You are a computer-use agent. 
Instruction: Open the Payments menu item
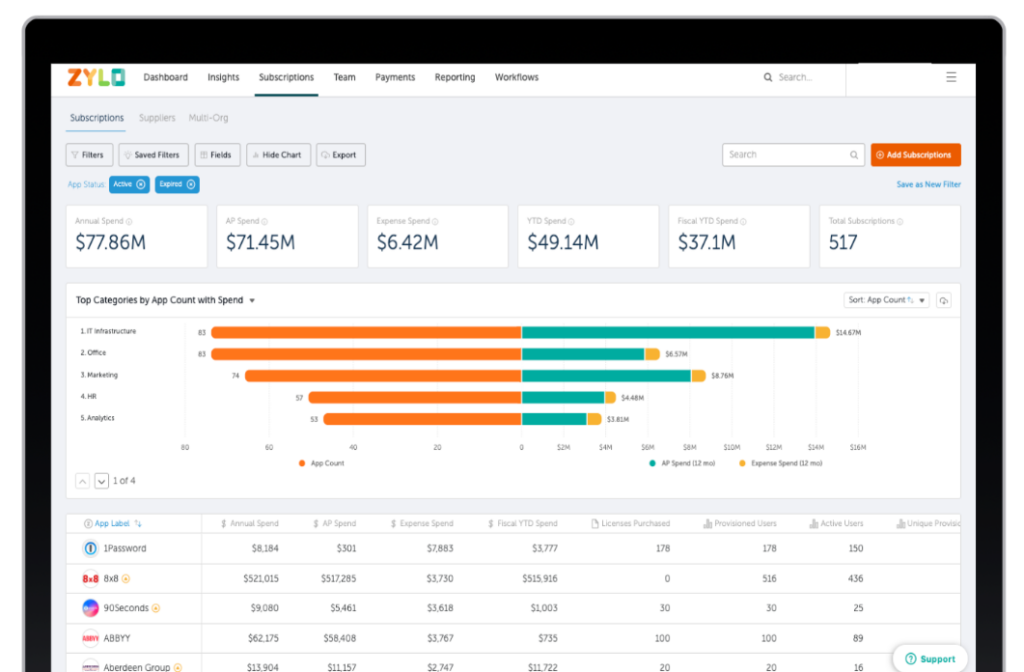(395, 77)
